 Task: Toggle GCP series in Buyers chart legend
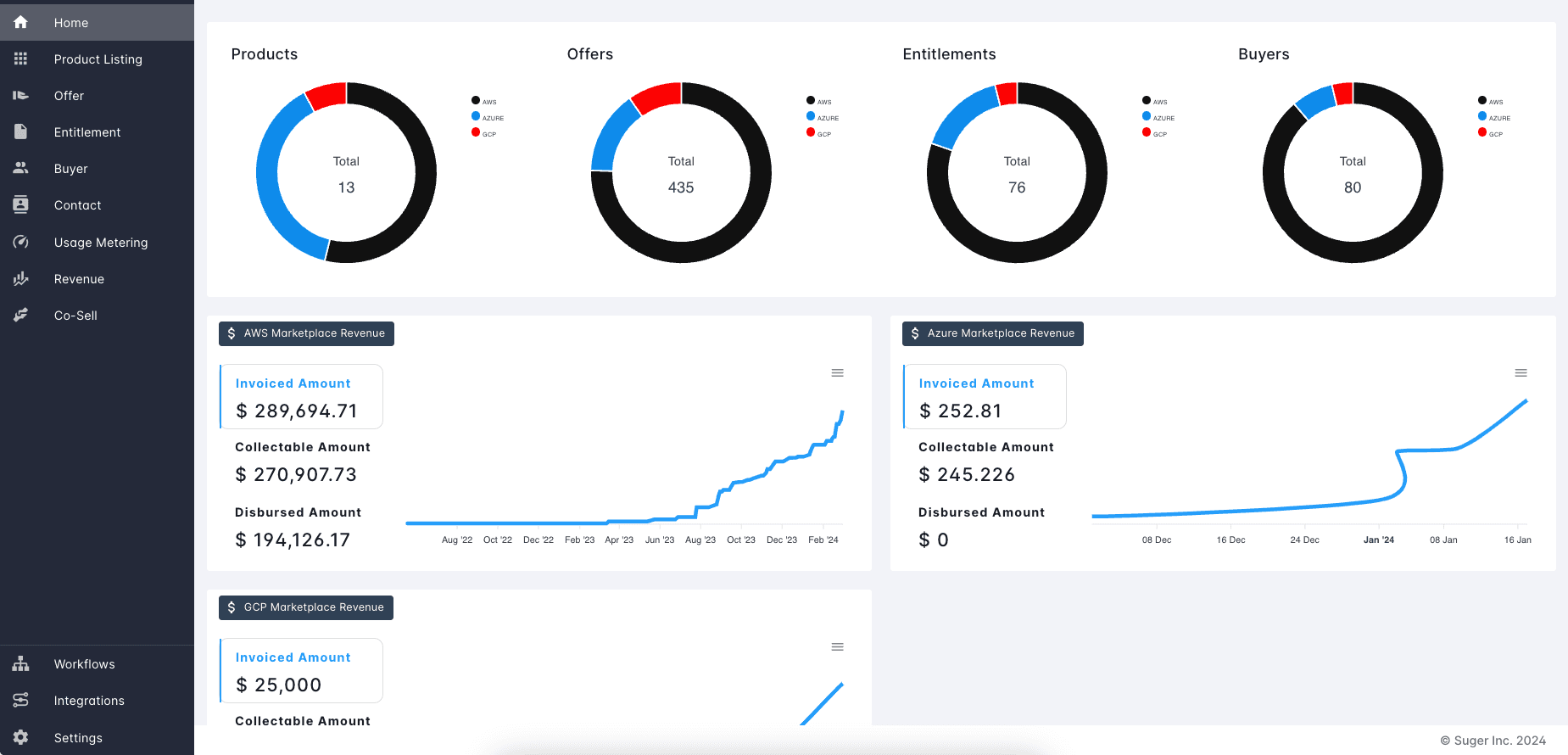pyautogui.click(x=1490, y=133)
